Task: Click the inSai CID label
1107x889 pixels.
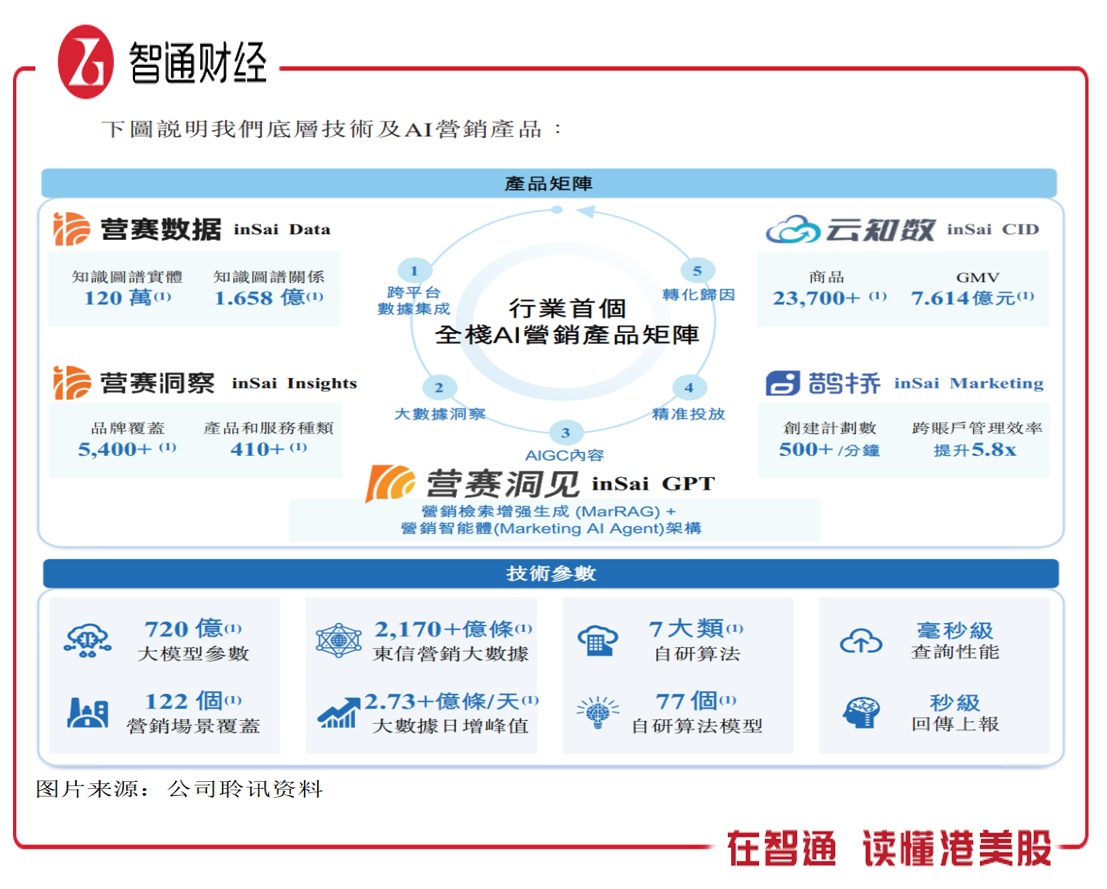Action: [993, 229]
